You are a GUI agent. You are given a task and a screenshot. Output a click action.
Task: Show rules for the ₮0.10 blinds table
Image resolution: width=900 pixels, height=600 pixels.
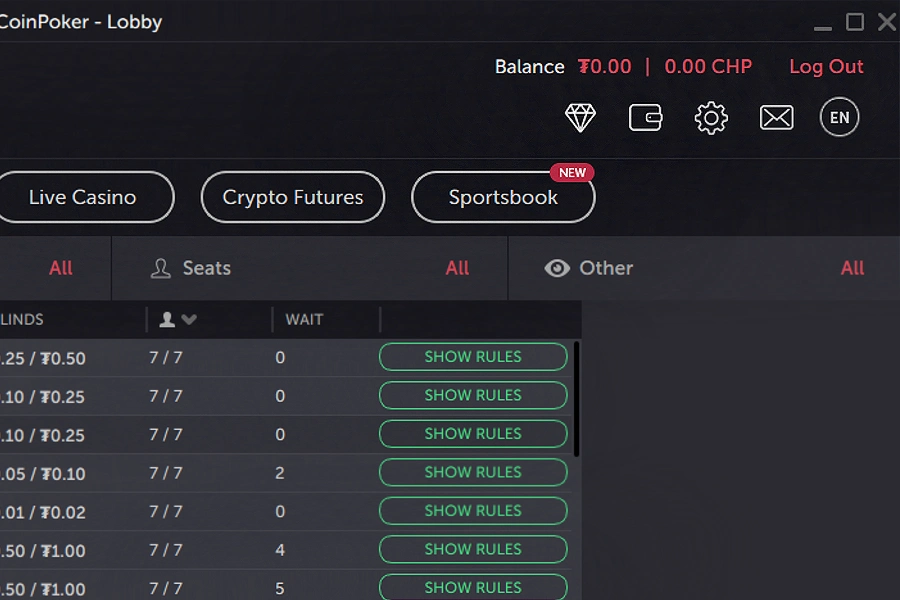[473, 472]
